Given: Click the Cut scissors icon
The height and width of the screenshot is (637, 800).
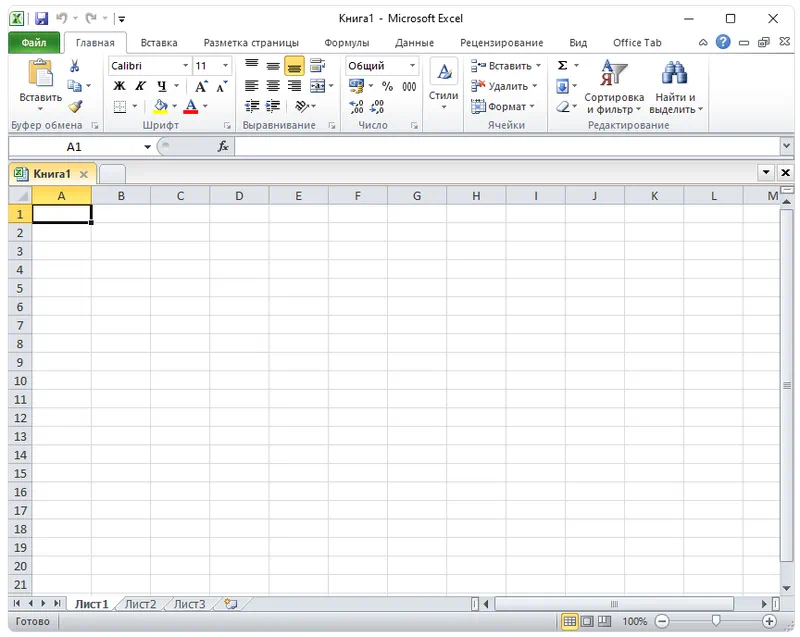Looking at the screenshot, I should pyautogui.click(x=74, y=66).
